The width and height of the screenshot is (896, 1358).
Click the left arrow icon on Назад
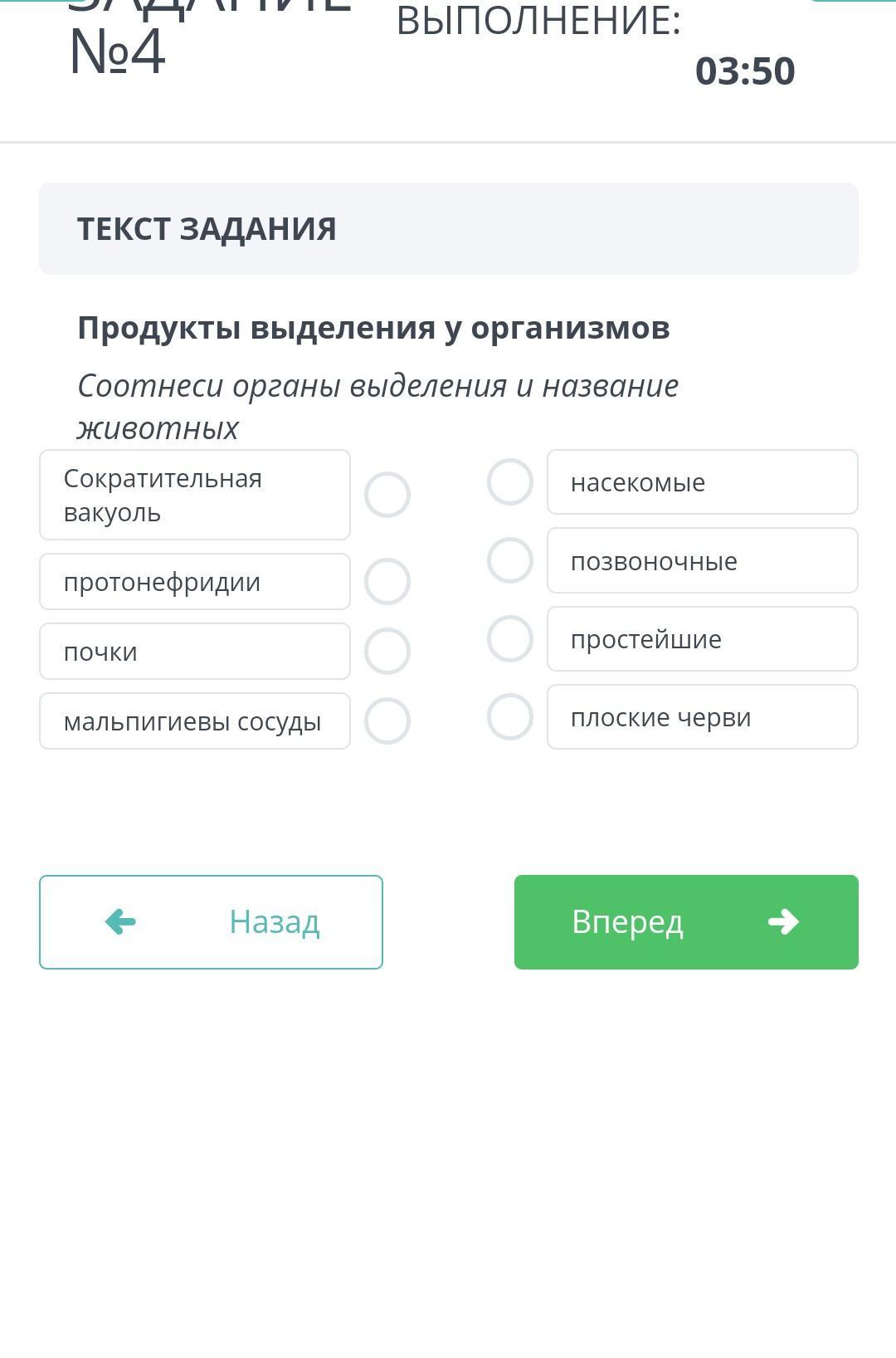121,921
